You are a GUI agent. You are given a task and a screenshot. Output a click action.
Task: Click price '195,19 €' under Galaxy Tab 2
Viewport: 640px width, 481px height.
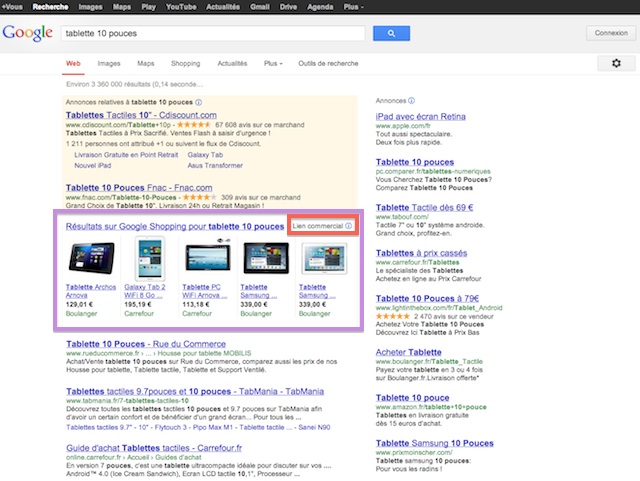(x=138, y=305)
